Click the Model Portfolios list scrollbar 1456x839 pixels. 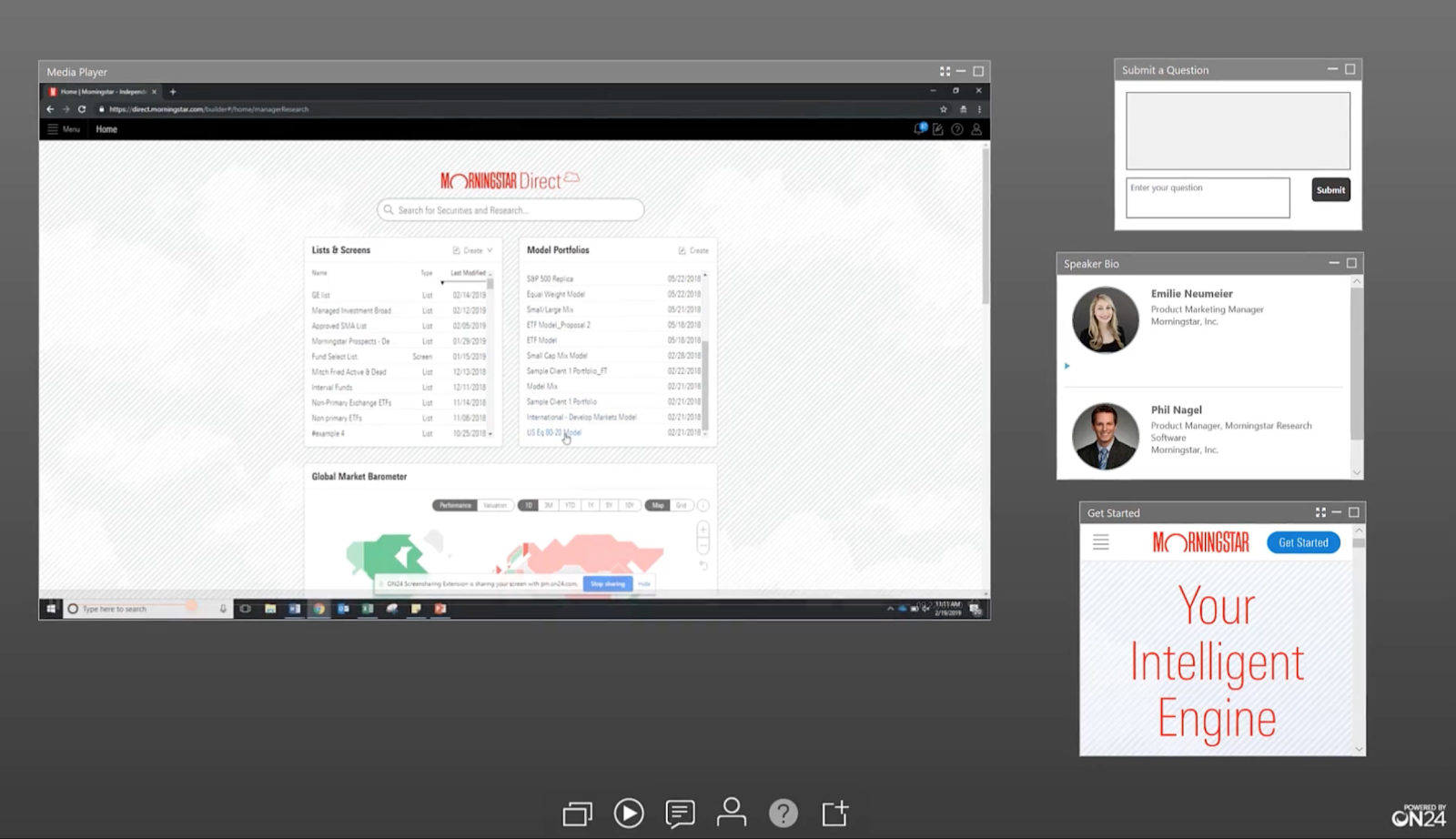click(705, 386)
